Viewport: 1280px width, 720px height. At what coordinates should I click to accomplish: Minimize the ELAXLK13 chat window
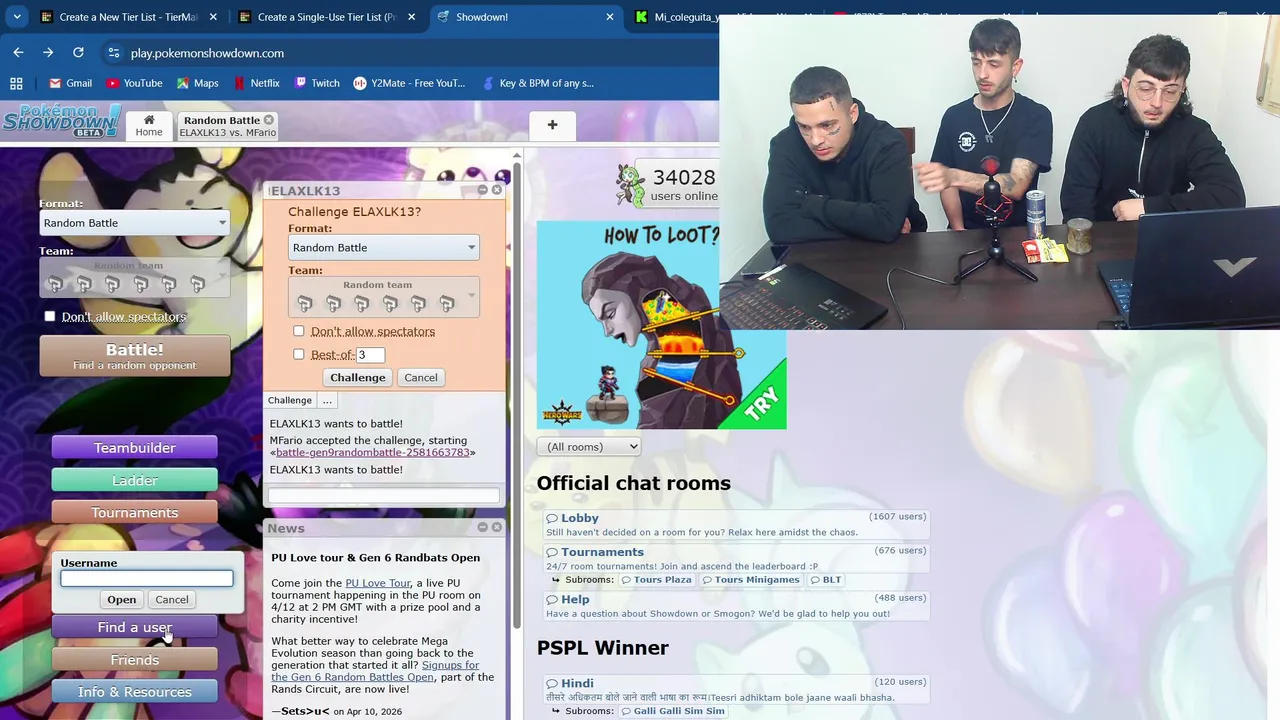click(483, 190)
